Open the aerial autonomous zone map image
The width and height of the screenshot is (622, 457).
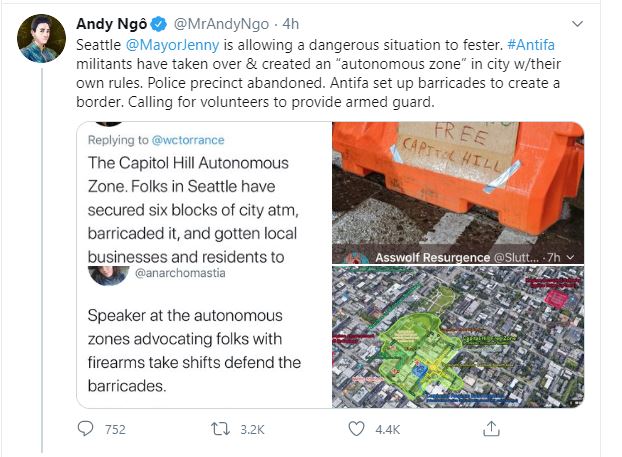458,336
